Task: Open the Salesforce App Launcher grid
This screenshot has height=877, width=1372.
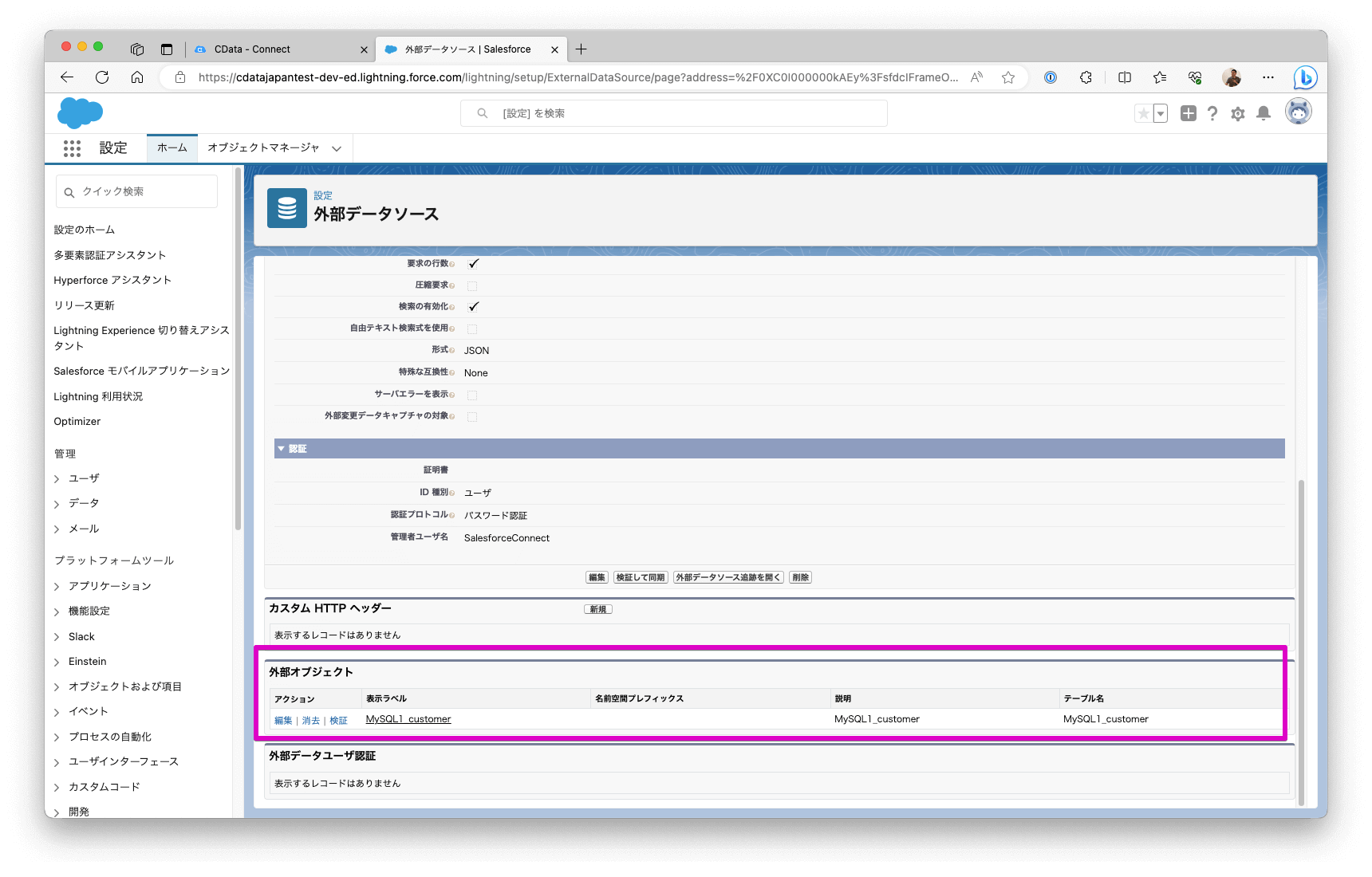Action: [x=72, y=148]
